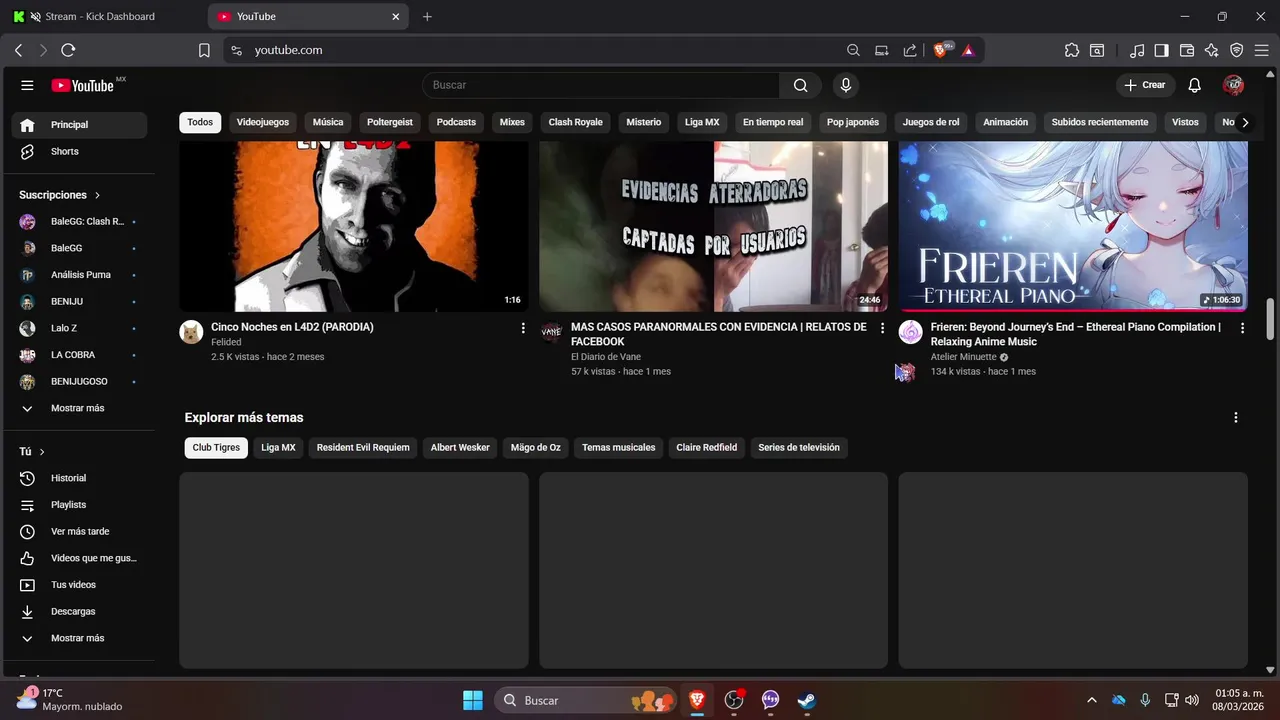Open Shorts from the sidebar

(x=79, y=151)
